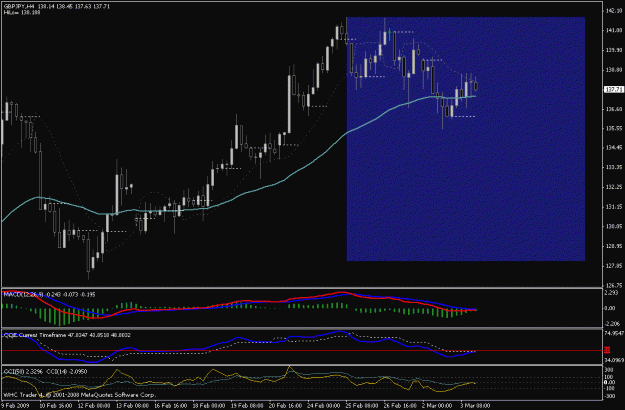Viewport: 625px width, 410px height.
Task: Click the 25 Feb 08:00 time label
Action: [362, 406]
